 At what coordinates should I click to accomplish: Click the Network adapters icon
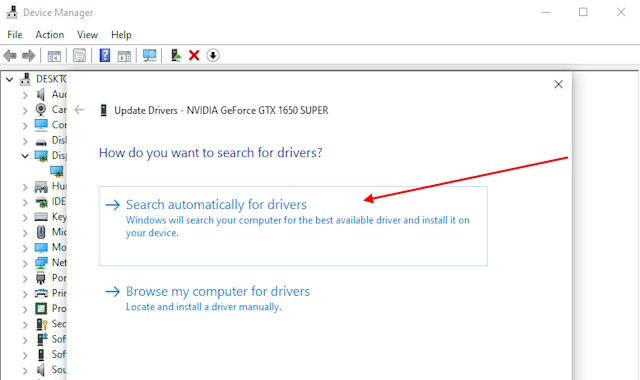(41, 263)
